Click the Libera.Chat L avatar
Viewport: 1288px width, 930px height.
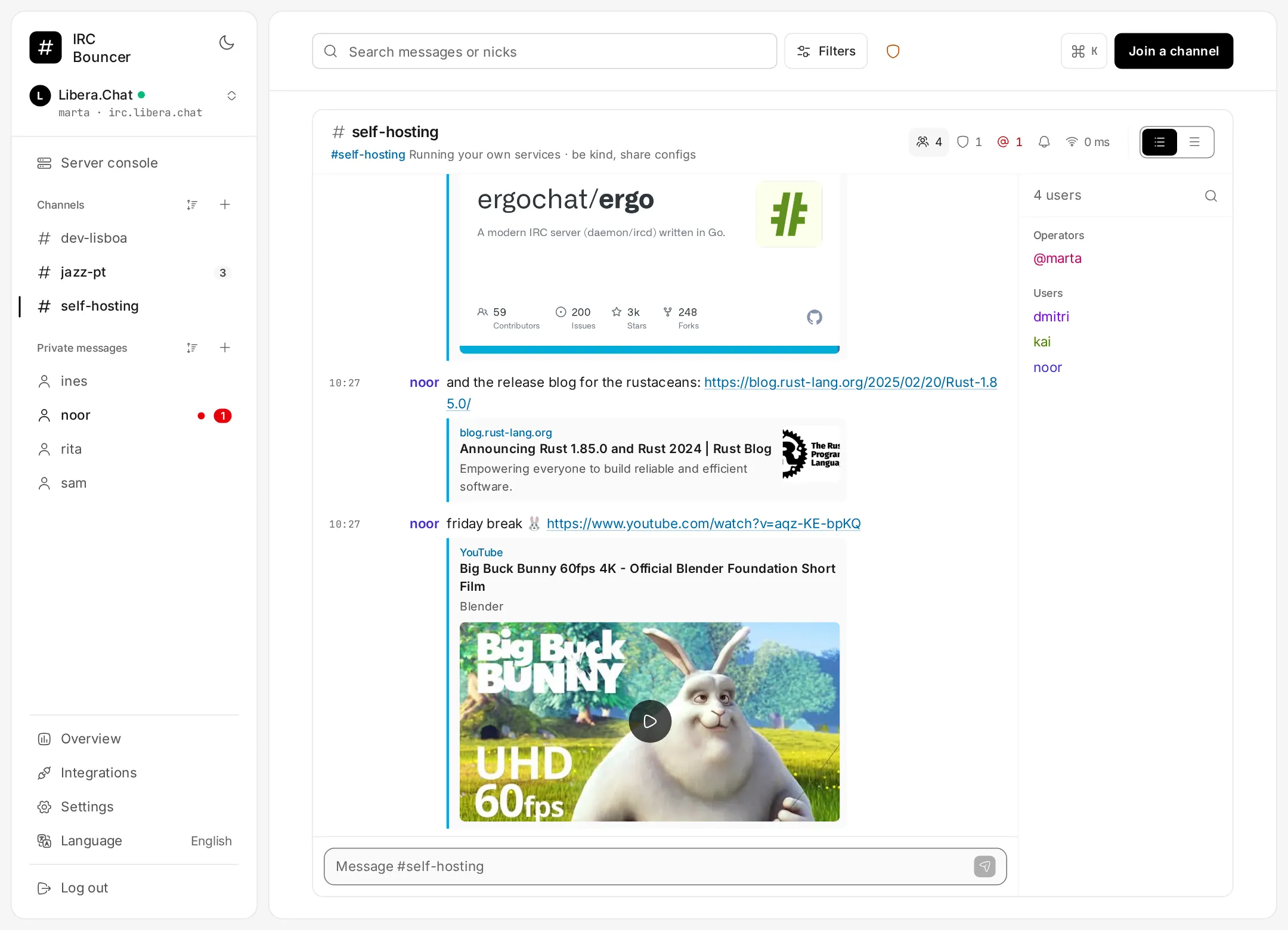pos(40,95)
